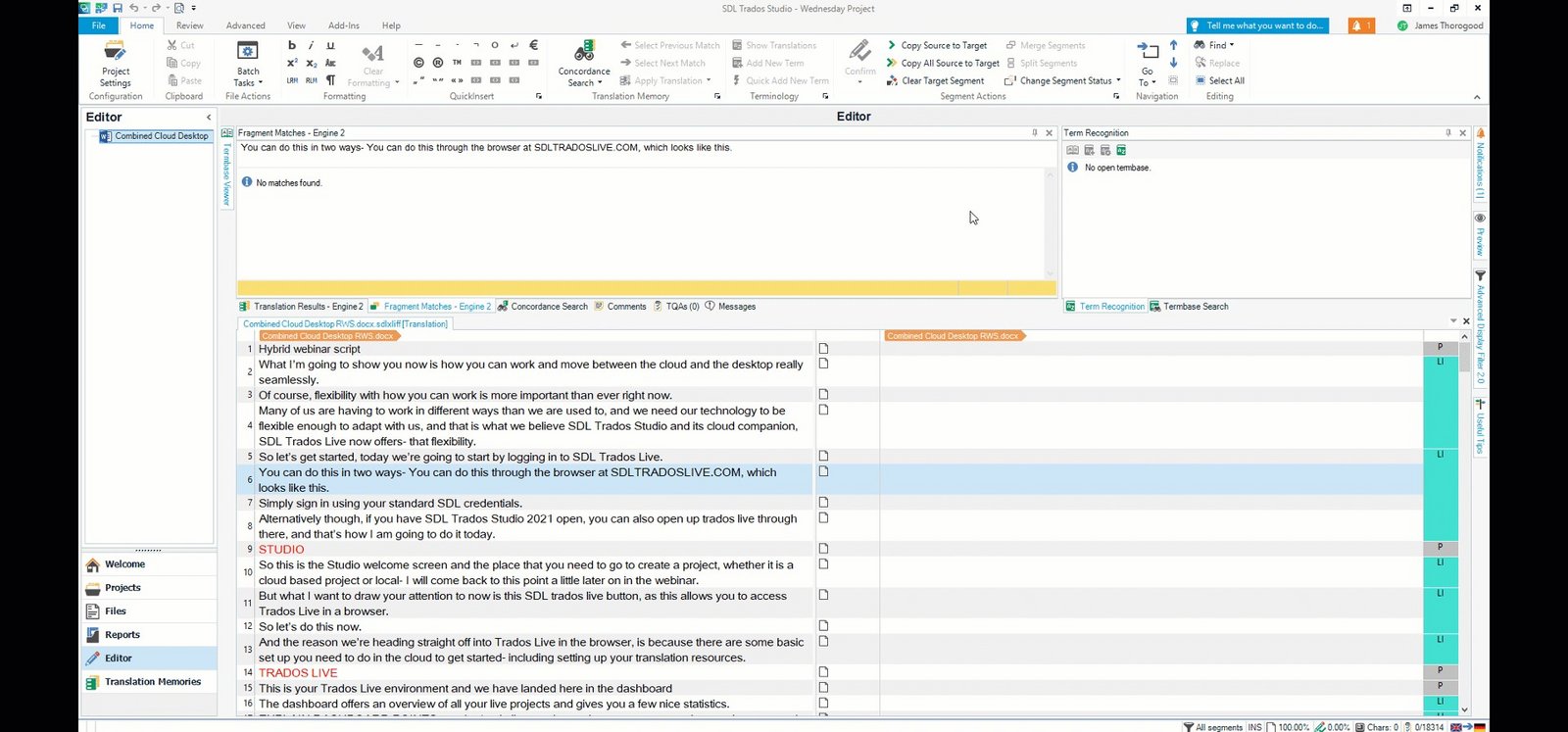
Task: Open the Files view
Action: (150, 611)
